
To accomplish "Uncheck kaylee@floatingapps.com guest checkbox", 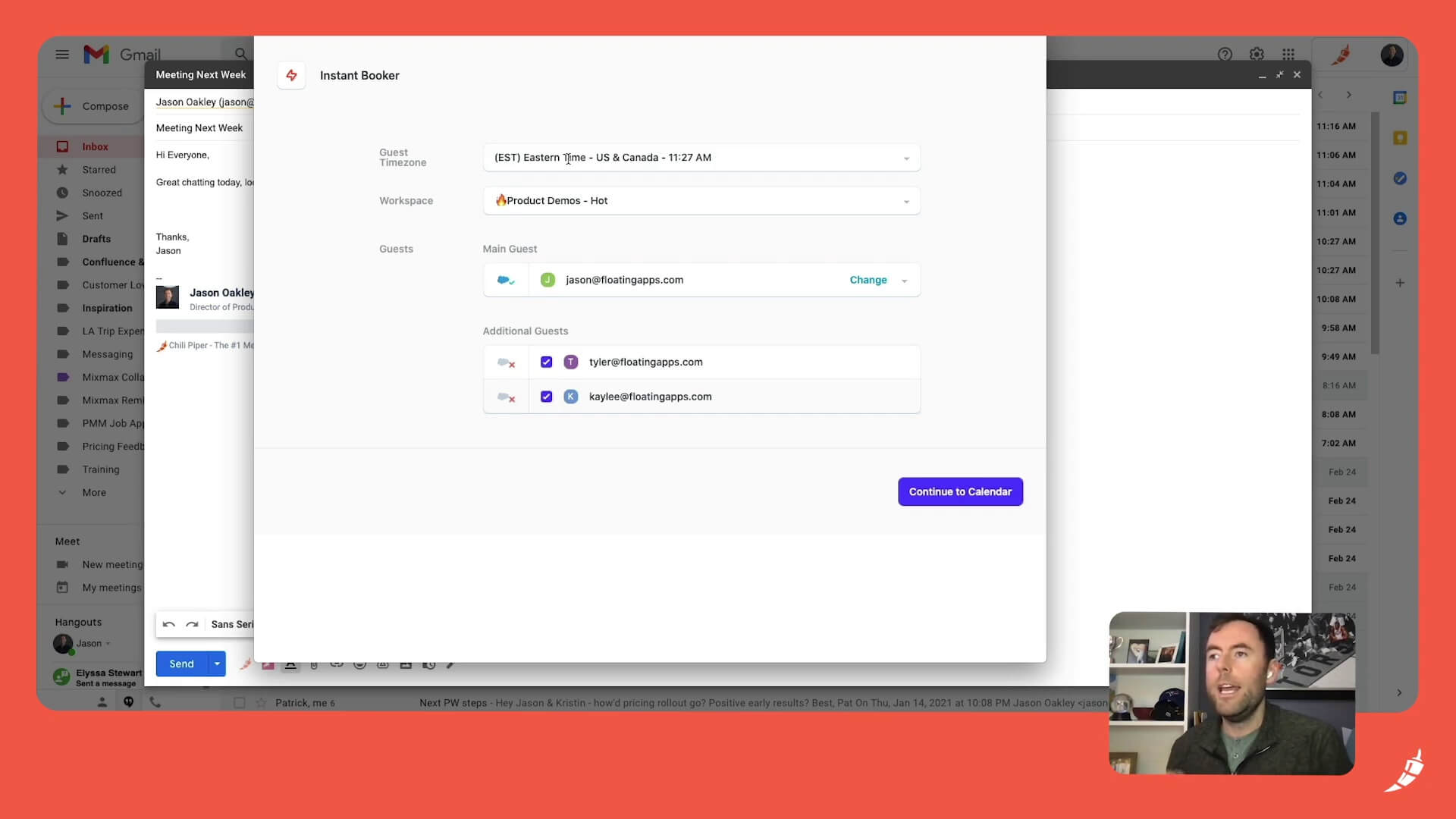I will [x=546, y=397].
